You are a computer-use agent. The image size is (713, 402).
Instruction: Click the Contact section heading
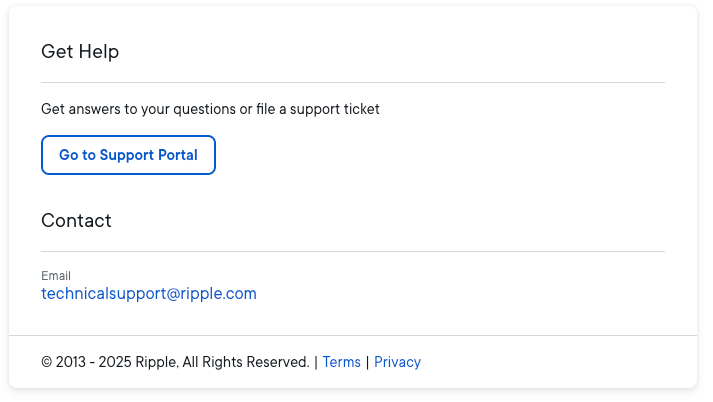[x=76, y=221]
